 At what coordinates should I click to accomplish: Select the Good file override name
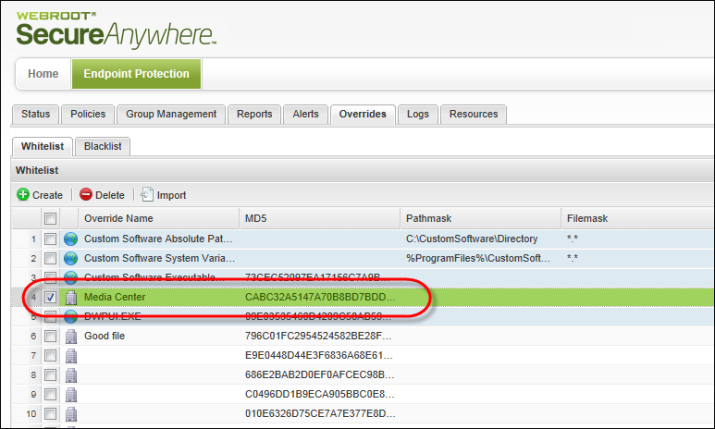(x=104, y=336)
